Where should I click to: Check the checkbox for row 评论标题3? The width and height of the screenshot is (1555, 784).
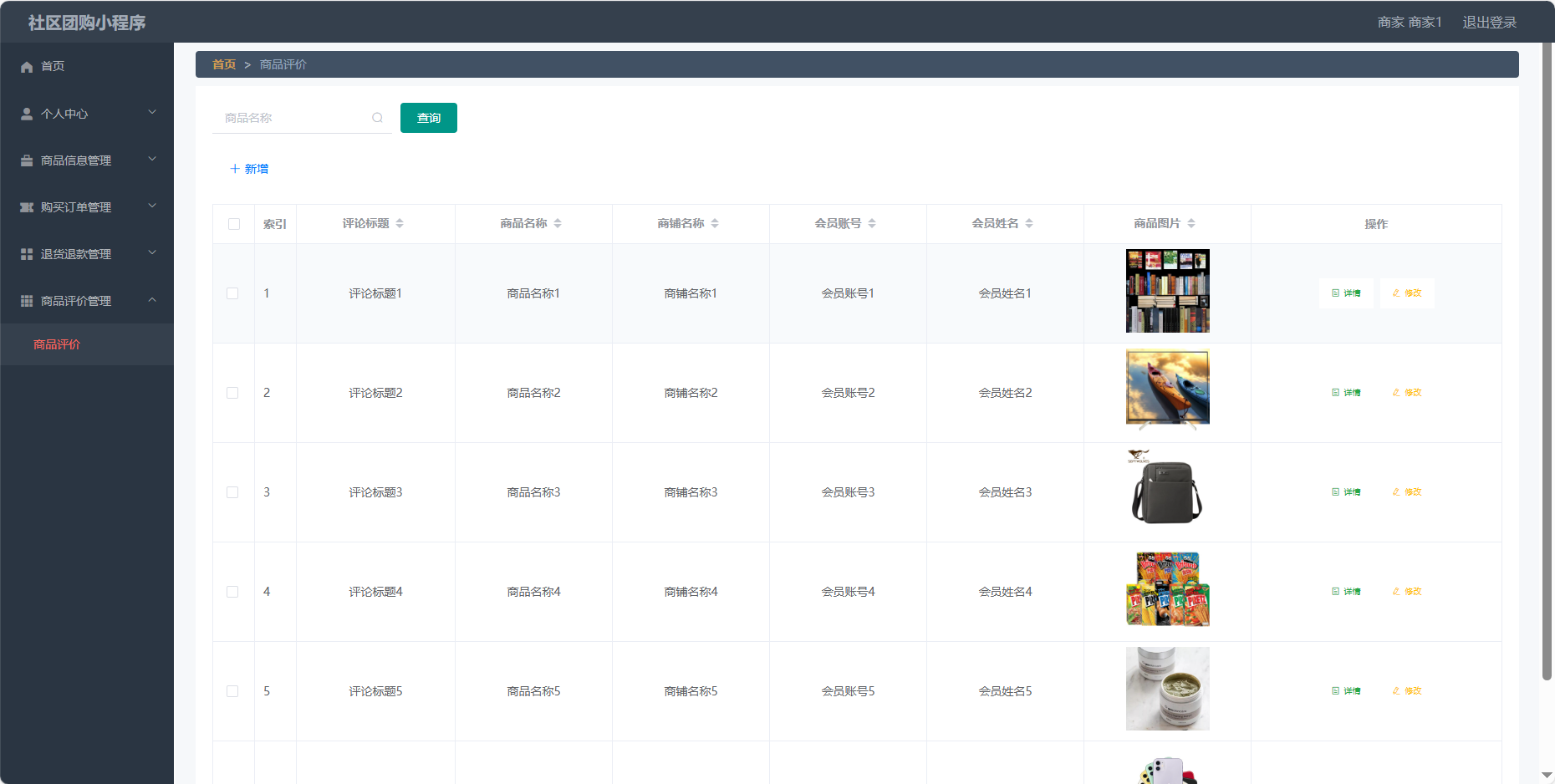pos(232,492)
